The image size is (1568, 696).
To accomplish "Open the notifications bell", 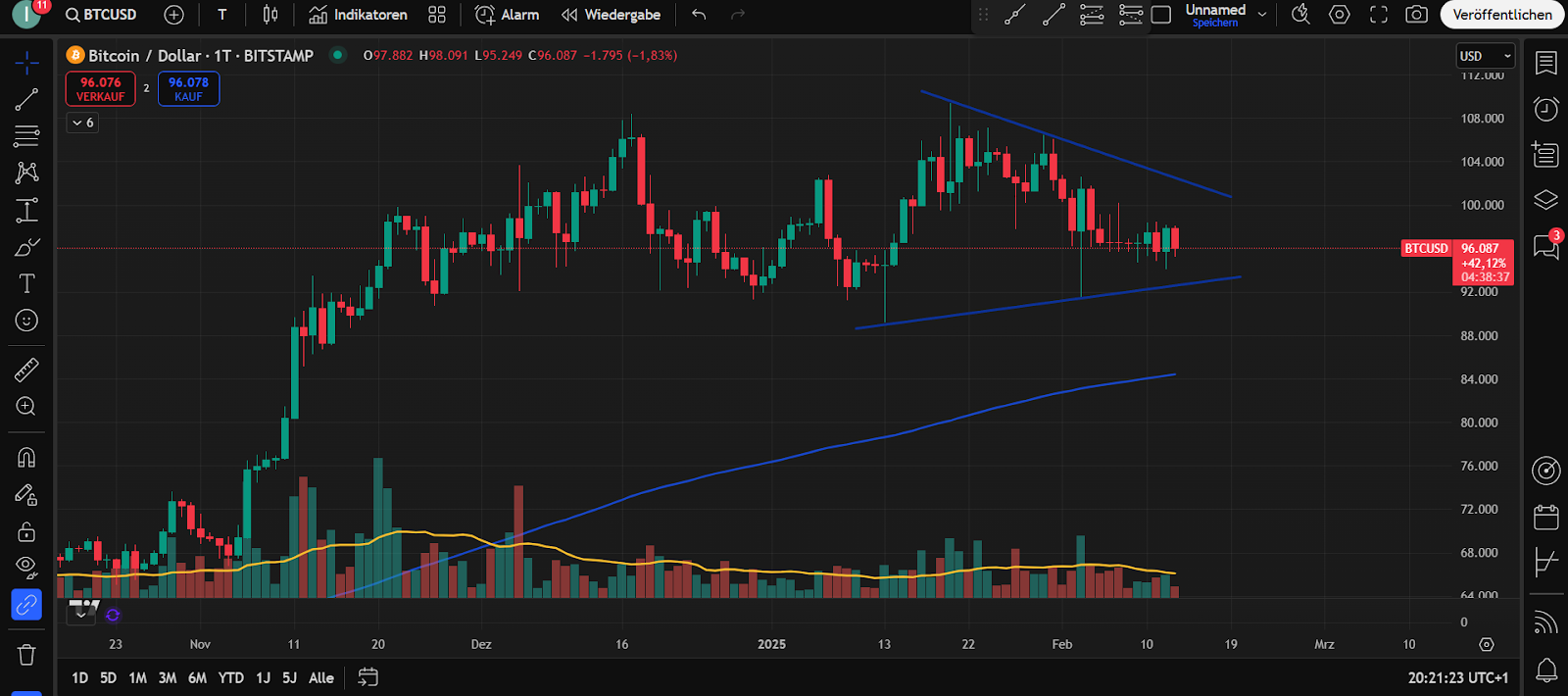I will point(1545,671).
